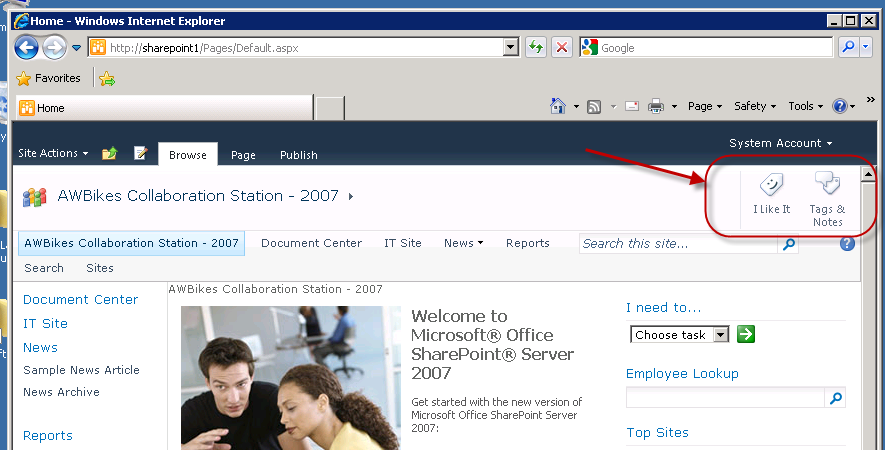Expand the command bar overflow chevron
Screen dimensions: 885x450
(870, 100)
